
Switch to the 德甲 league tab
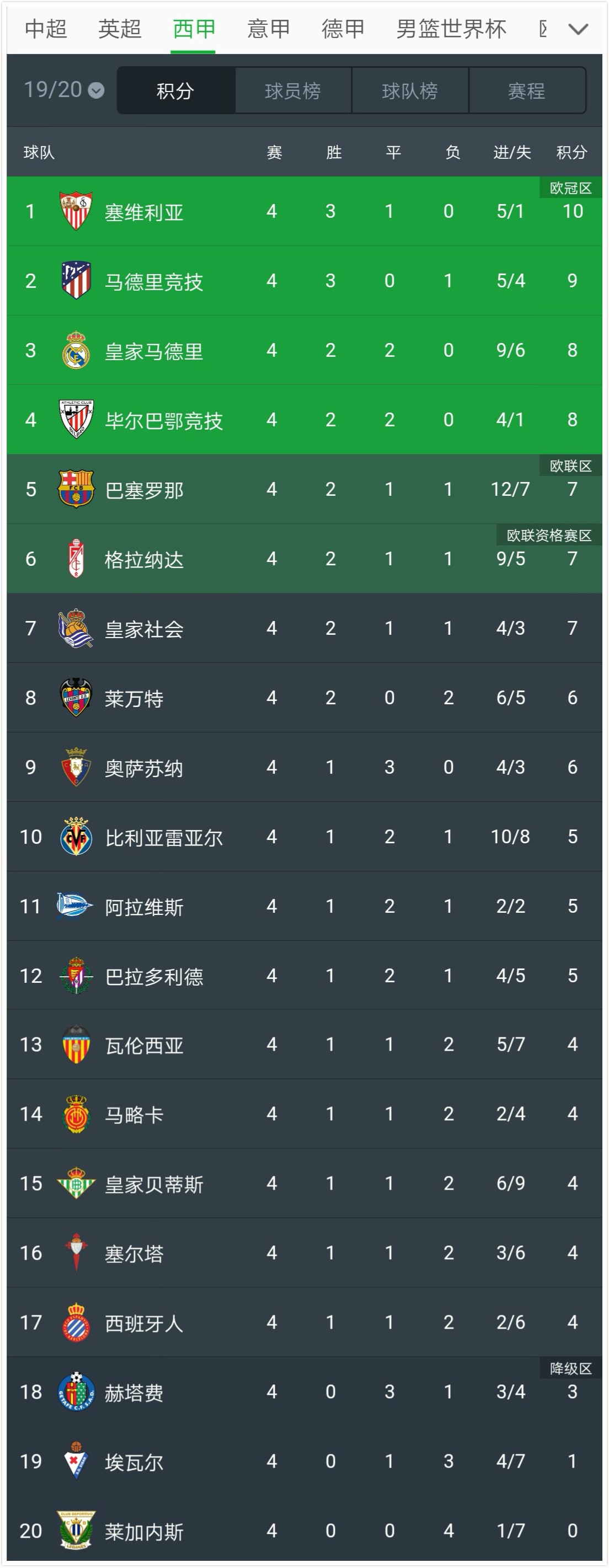343,29
